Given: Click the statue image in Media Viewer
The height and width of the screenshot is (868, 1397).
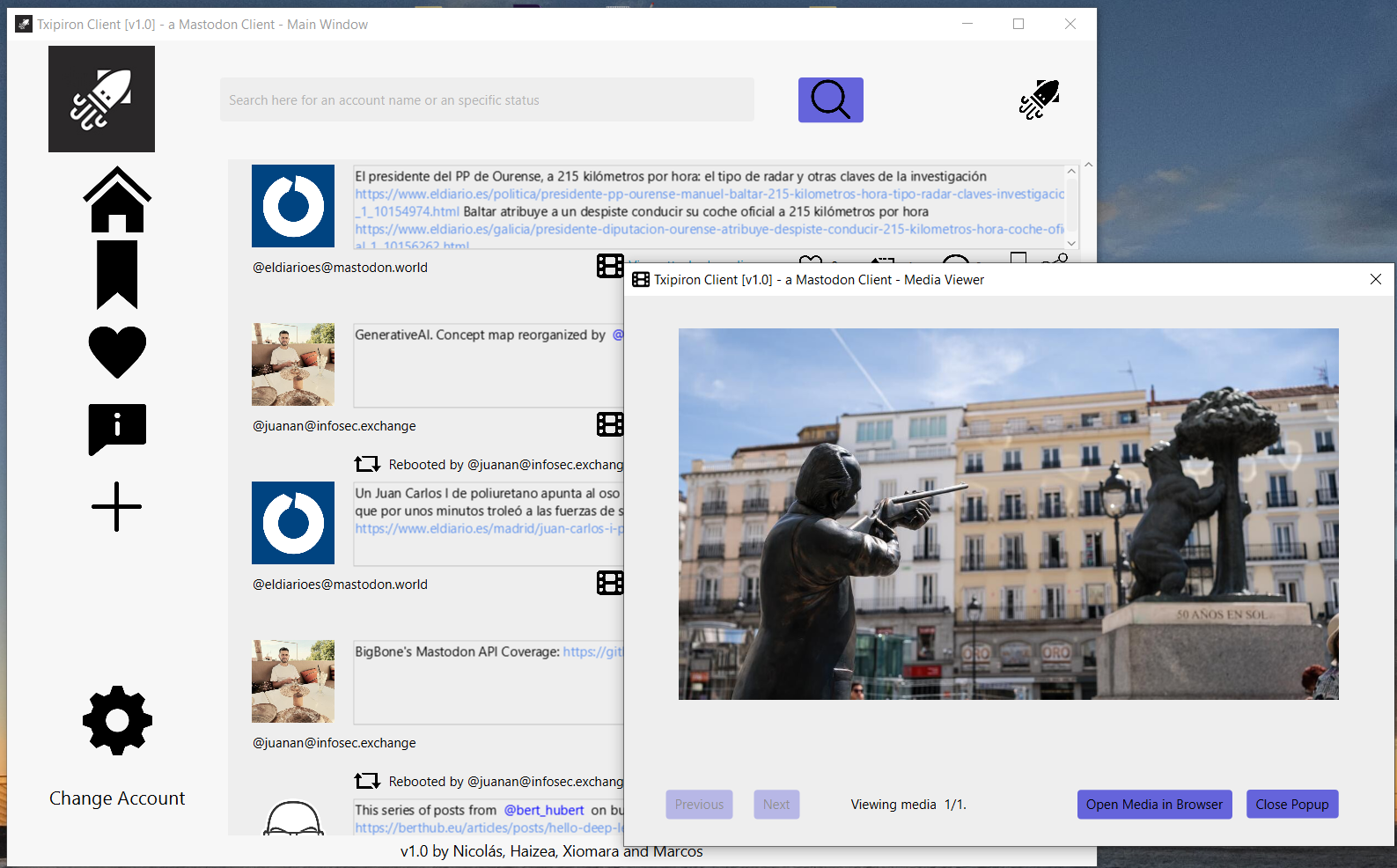Looking at the screenshot, I should [x=1009, y=514].
